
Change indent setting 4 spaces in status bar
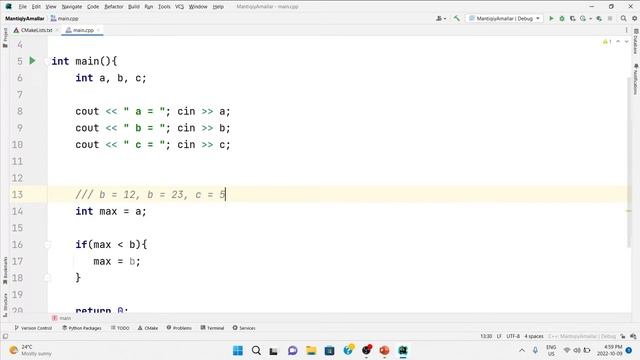coord(534,336)
